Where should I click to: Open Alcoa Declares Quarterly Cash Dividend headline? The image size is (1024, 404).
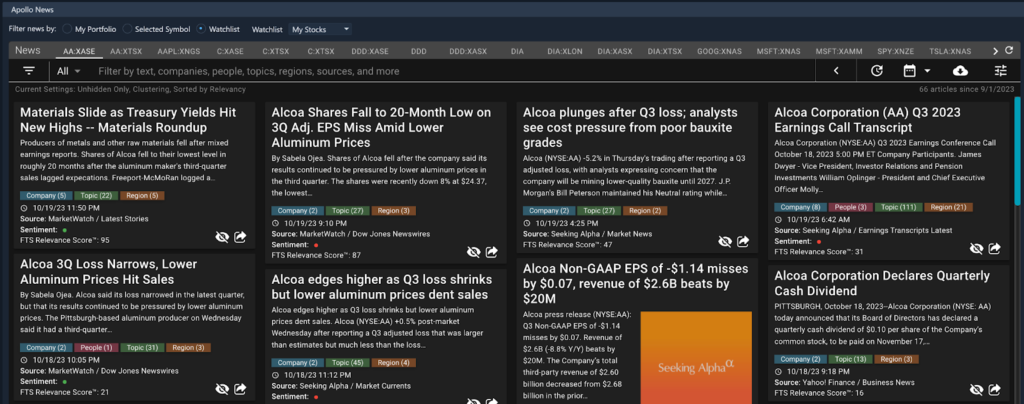click(x=882, y=283)
